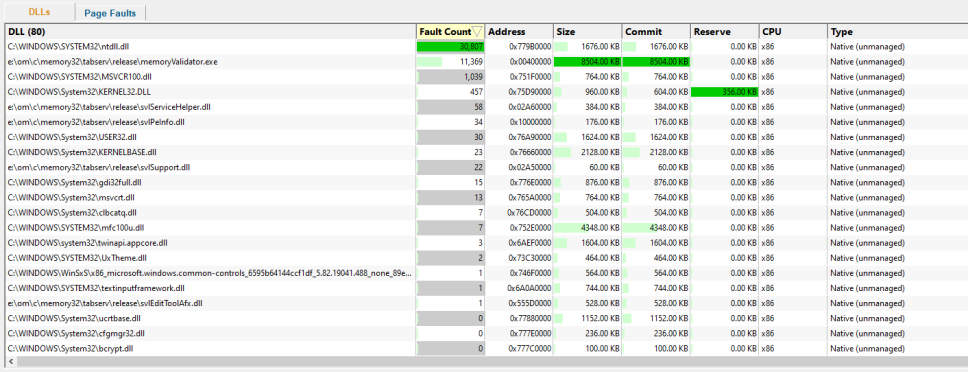
Task: Click the 604.00 KB commit cell
Action: coord(656,92)
